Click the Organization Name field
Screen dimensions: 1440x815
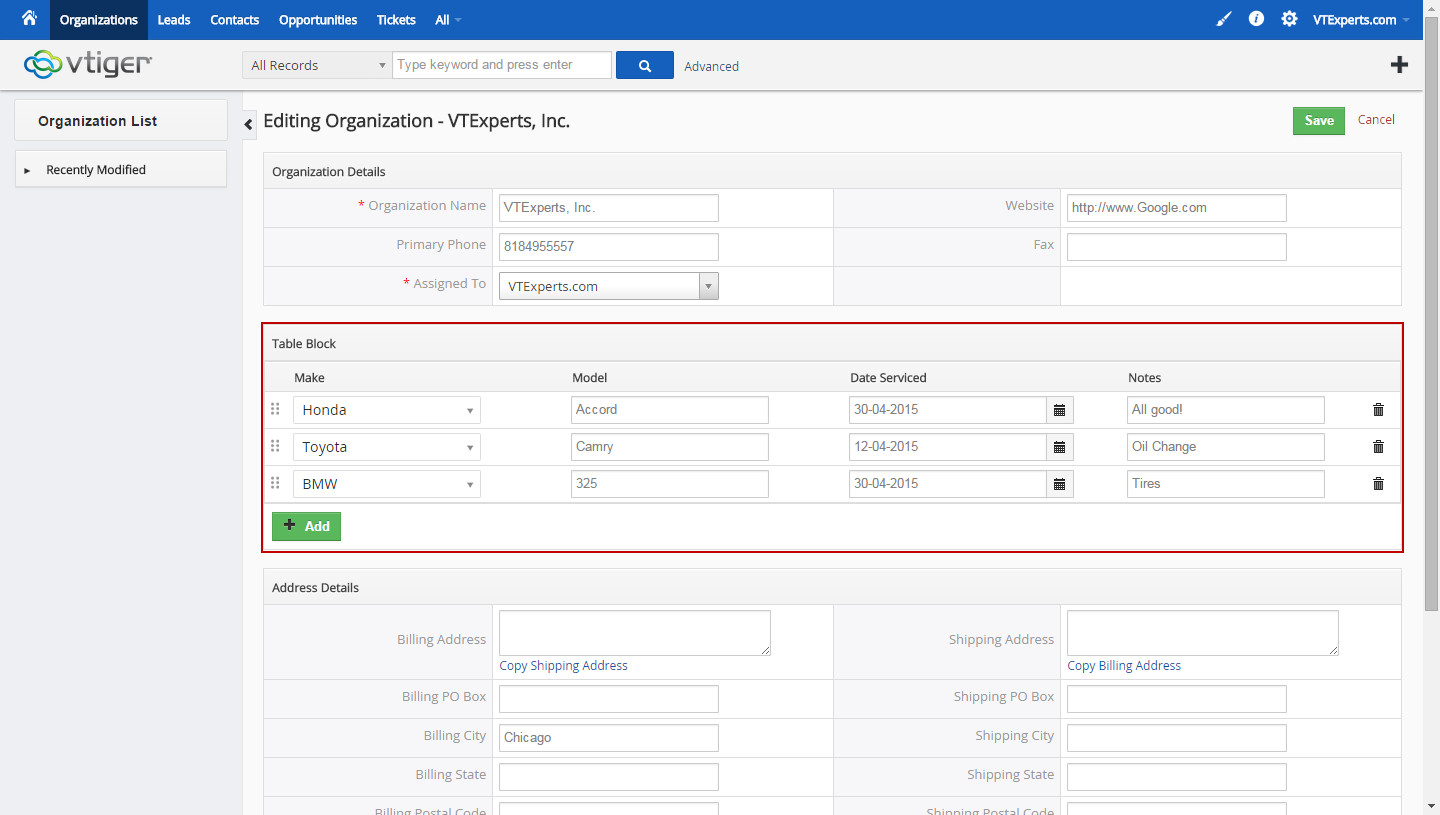coord(609,208)
